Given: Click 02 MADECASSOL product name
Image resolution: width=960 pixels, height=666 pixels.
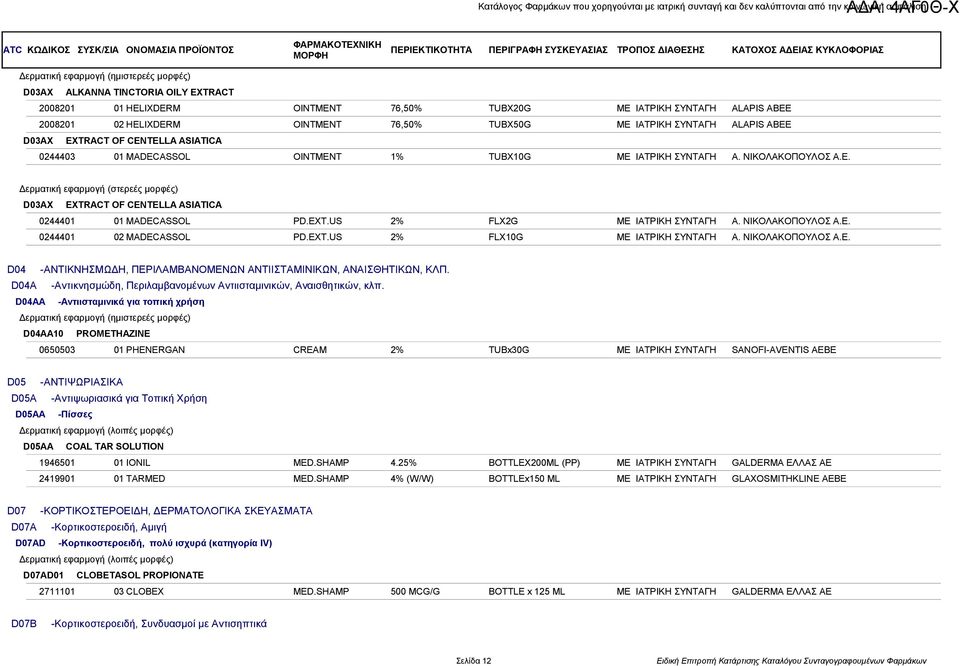Looking at the screenshot, I should 152,237.
